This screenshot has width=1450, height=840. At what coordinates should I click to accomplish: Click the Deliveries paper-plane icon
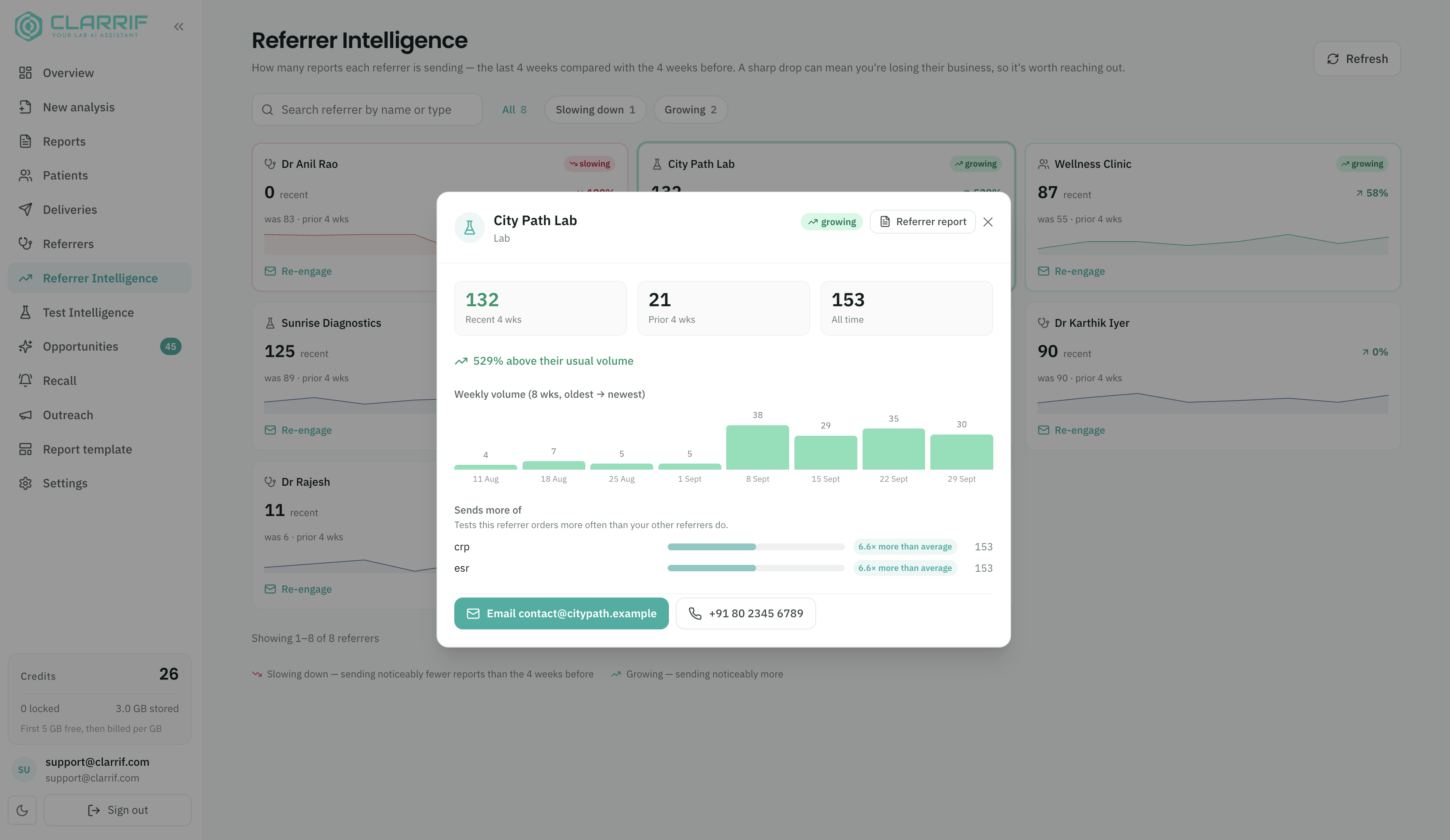pyautogui.click(x=25, y=209)
